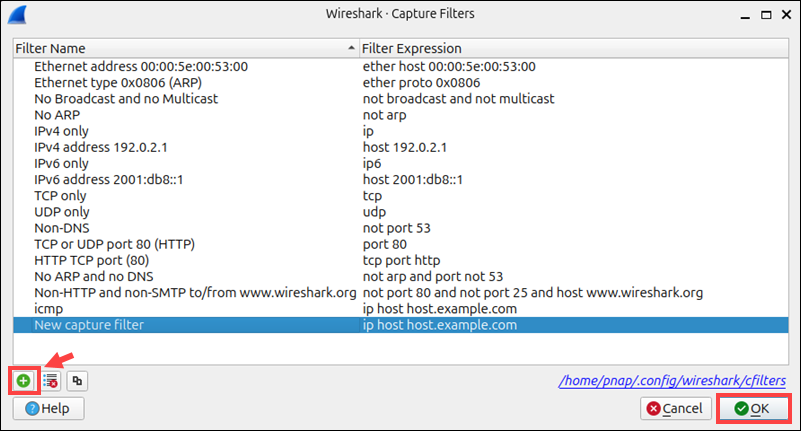Add a new capture filter with plus icon
Viewport: 801px width, 431px height.
[23, 381]
